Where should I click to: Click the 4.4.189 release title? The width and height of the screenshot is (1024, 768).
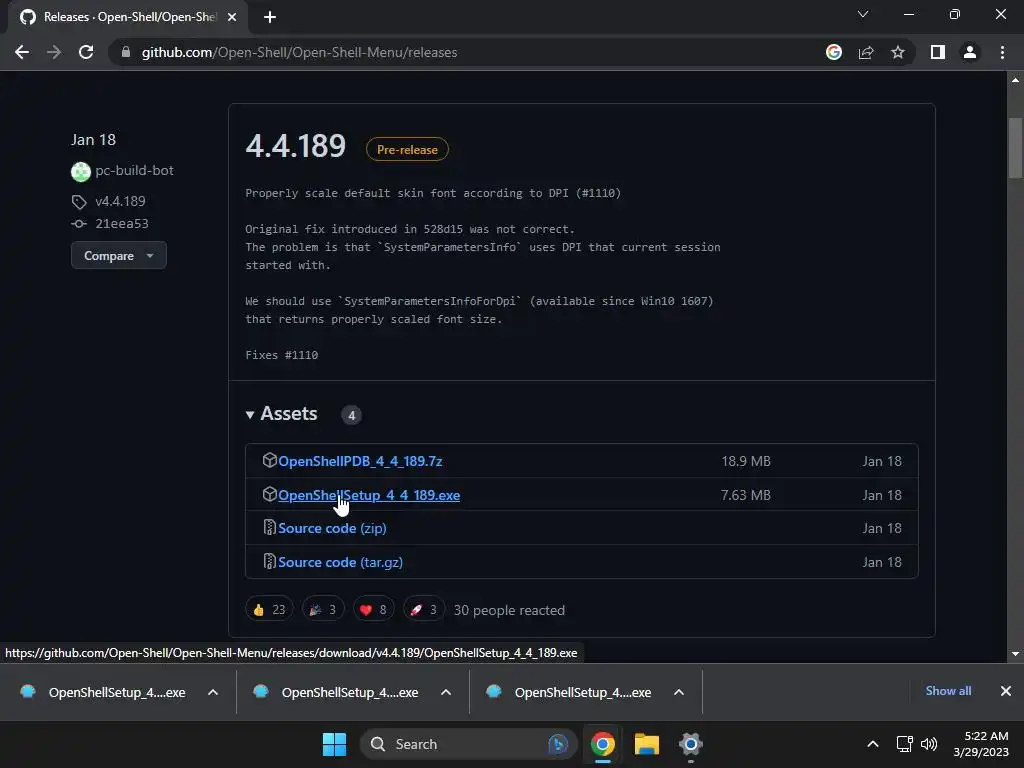(295, 146)
